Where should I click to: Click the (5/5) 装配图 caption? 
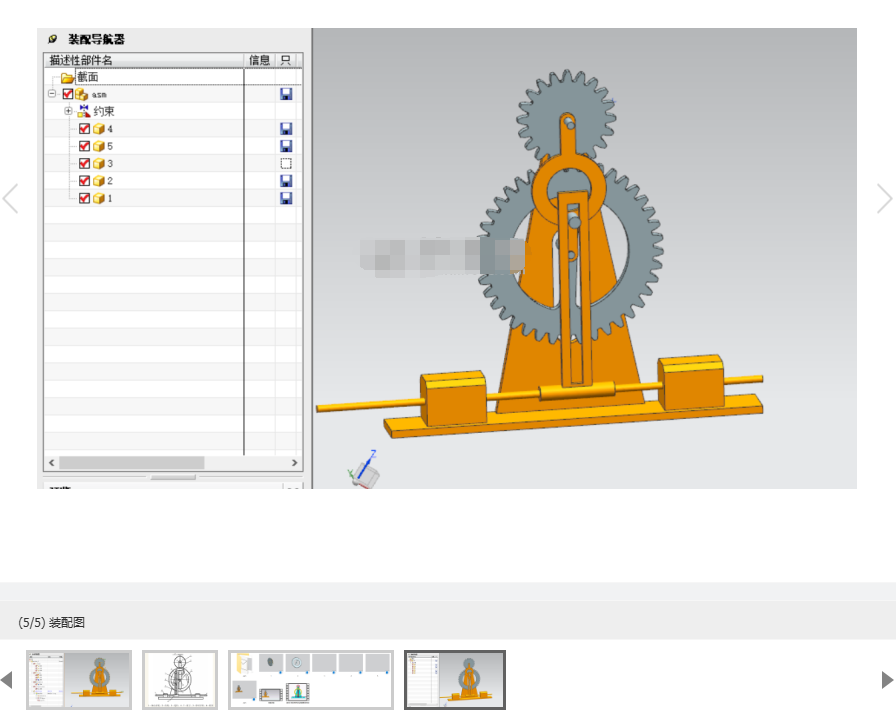point(51,622)
